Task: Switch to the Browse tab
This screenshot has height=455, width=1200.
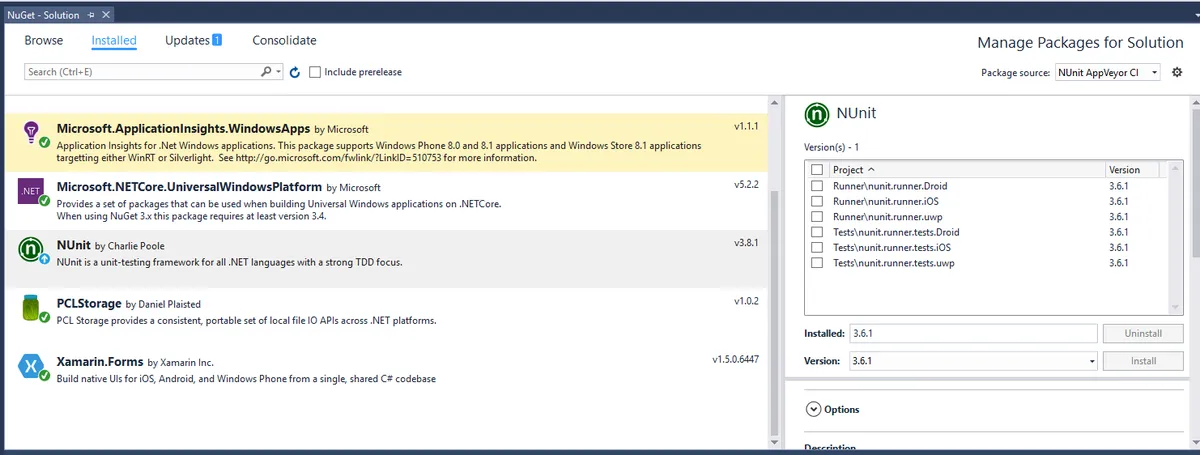Action: (44, 40)
